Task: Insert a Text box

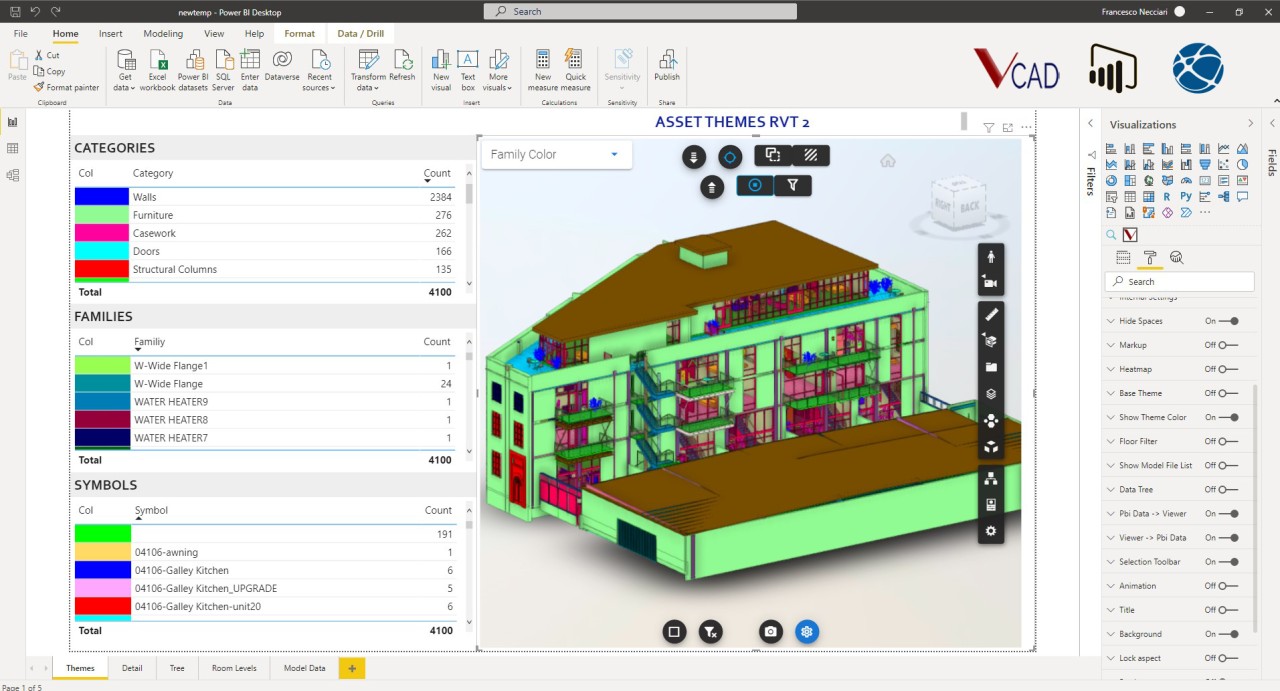Action: point(468,69)
